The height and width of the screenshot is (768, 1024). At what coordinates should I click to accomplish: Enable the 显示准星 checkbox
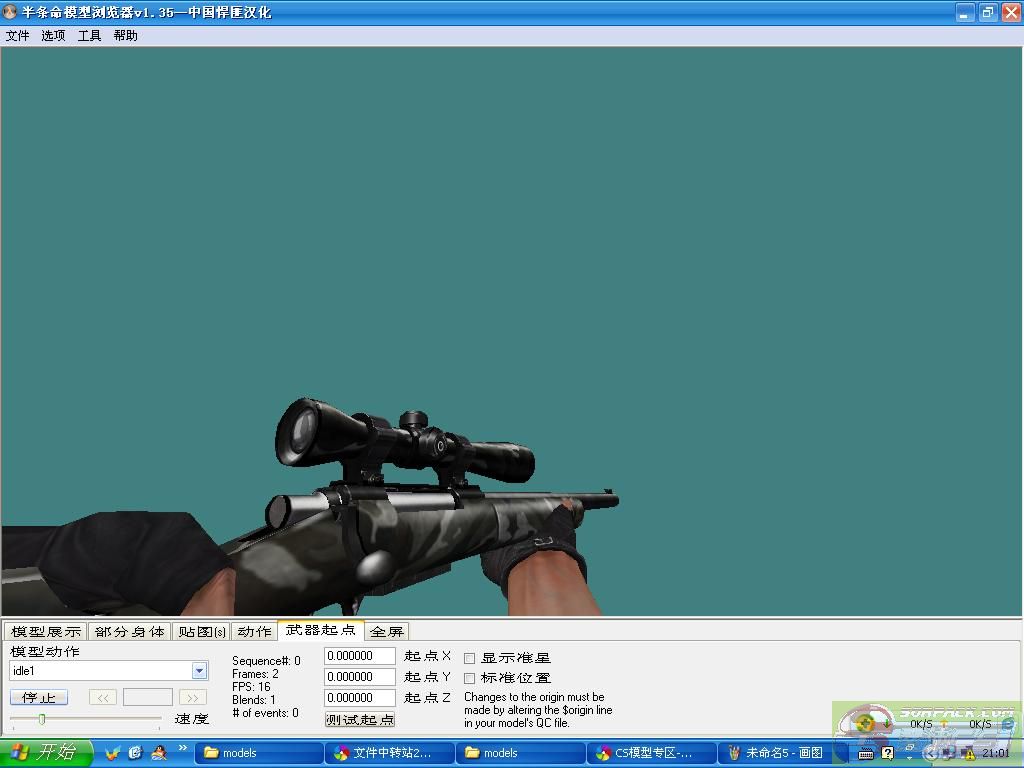[470, 658]
